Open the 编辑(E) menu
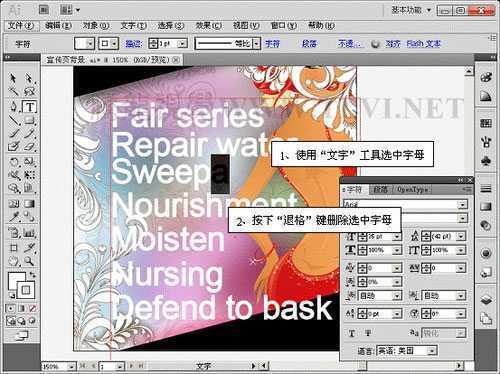The width and height of the screenshot is (500, 374). 58,26
